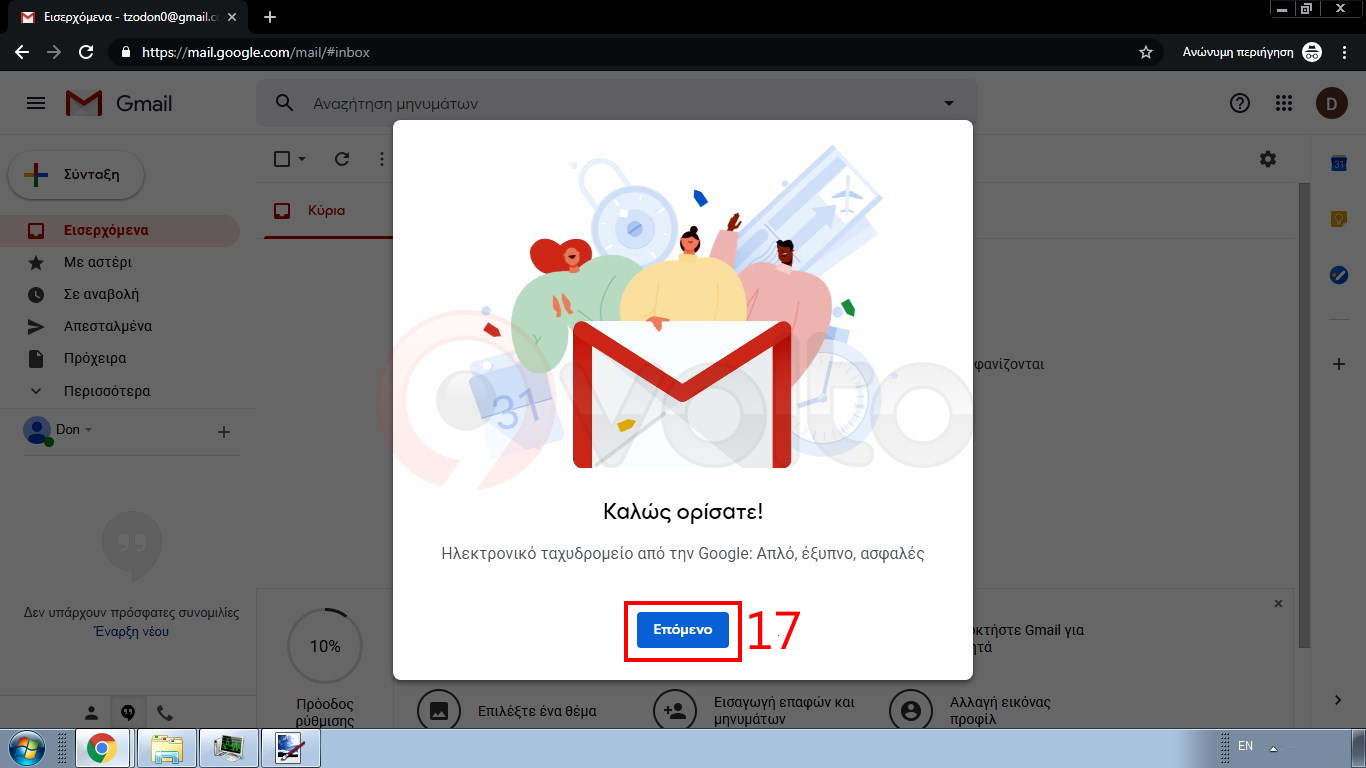Open File Explorer from taskbar
The width and height of the screenshot is (1366, 768).
pyautogui.click(x=166, y=748)
